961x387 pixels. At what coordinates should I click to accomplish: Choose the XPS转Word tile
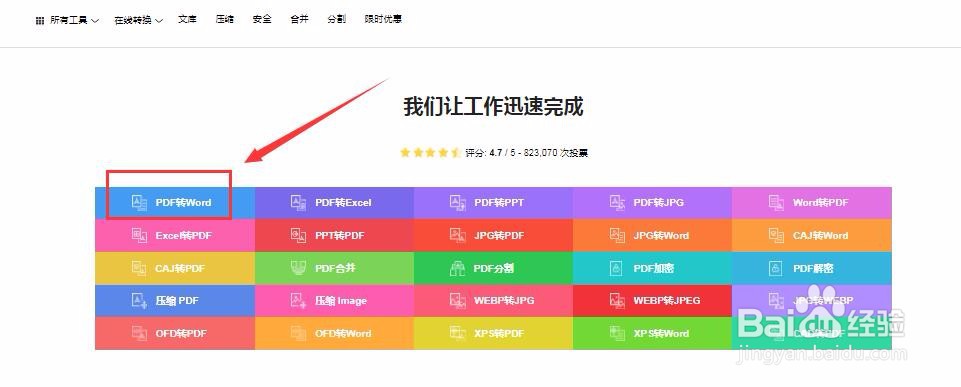[653, 334]
